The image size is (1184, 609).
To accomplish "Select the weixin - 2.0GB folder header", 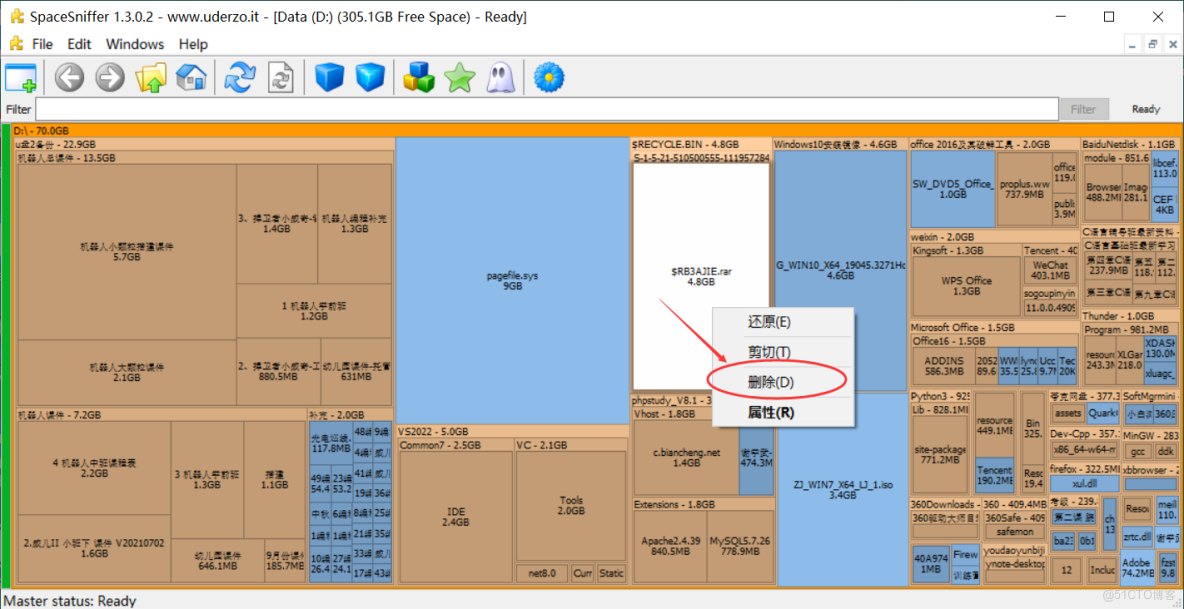I will (994, 237).
